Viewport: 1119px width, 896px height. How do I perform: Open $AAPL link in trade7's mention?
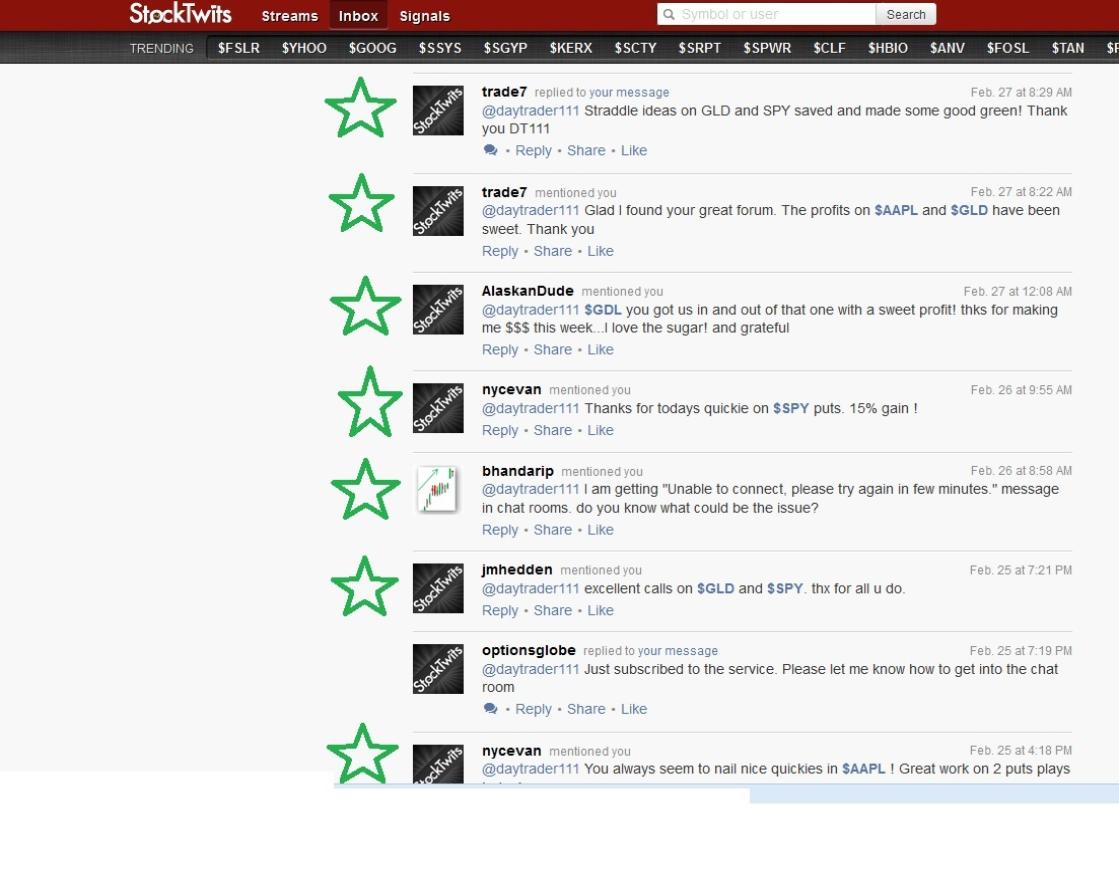point(895,211)
